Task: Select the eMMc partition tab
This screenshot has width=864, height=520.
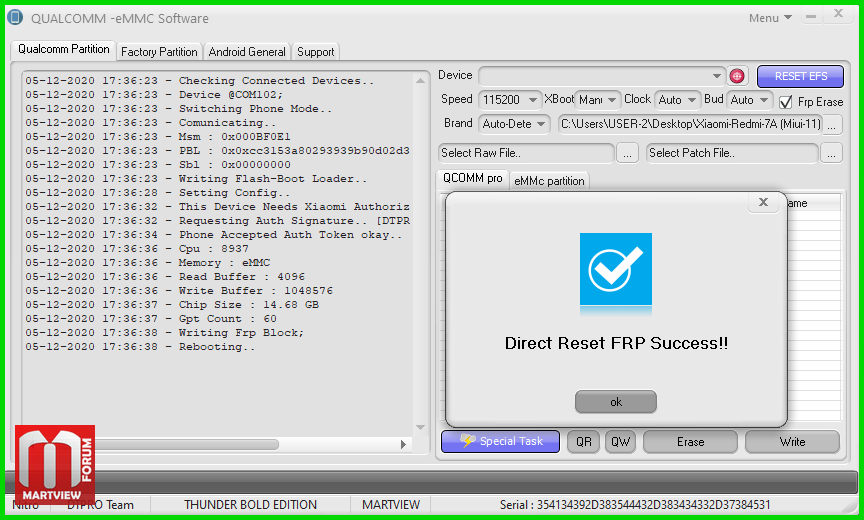Action: tap(549, 181)
